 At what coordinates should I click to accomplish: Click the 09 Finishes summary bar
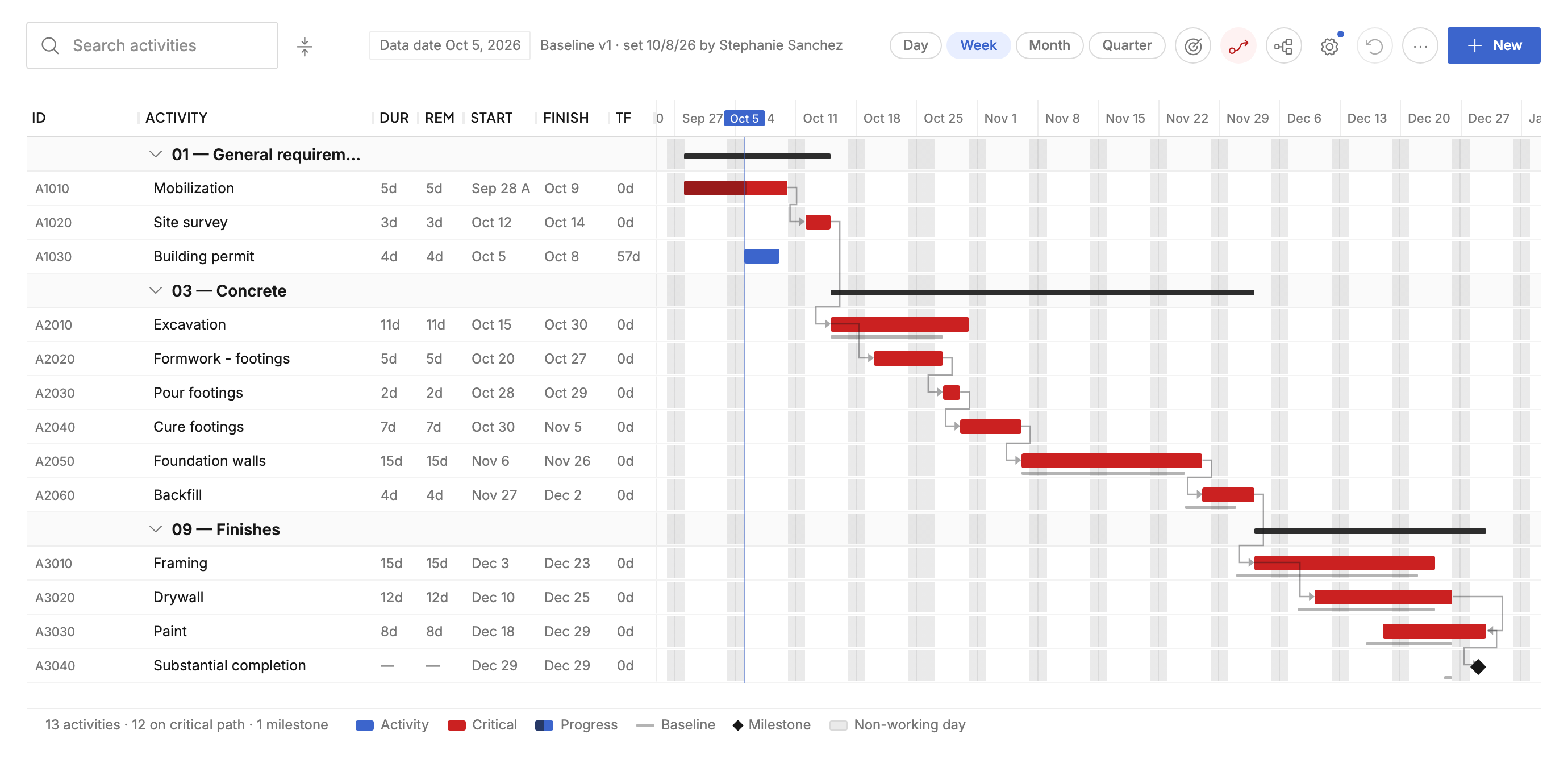point(1370,531)
